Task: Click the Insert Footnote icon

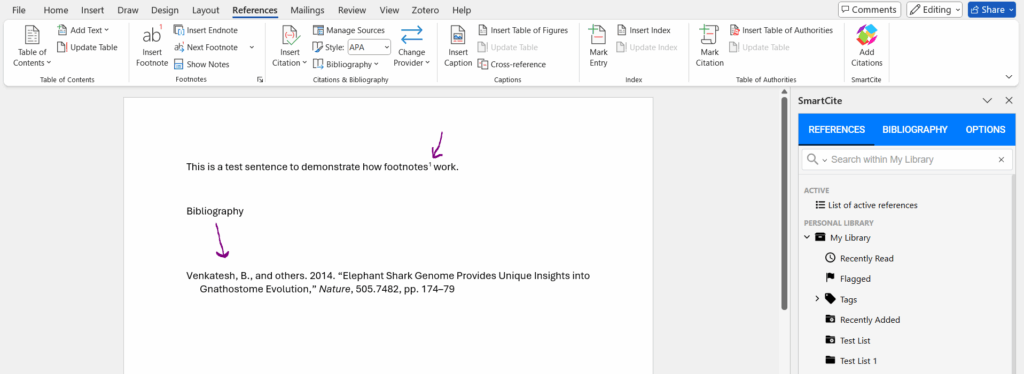Action: click(x=152, y=35)
